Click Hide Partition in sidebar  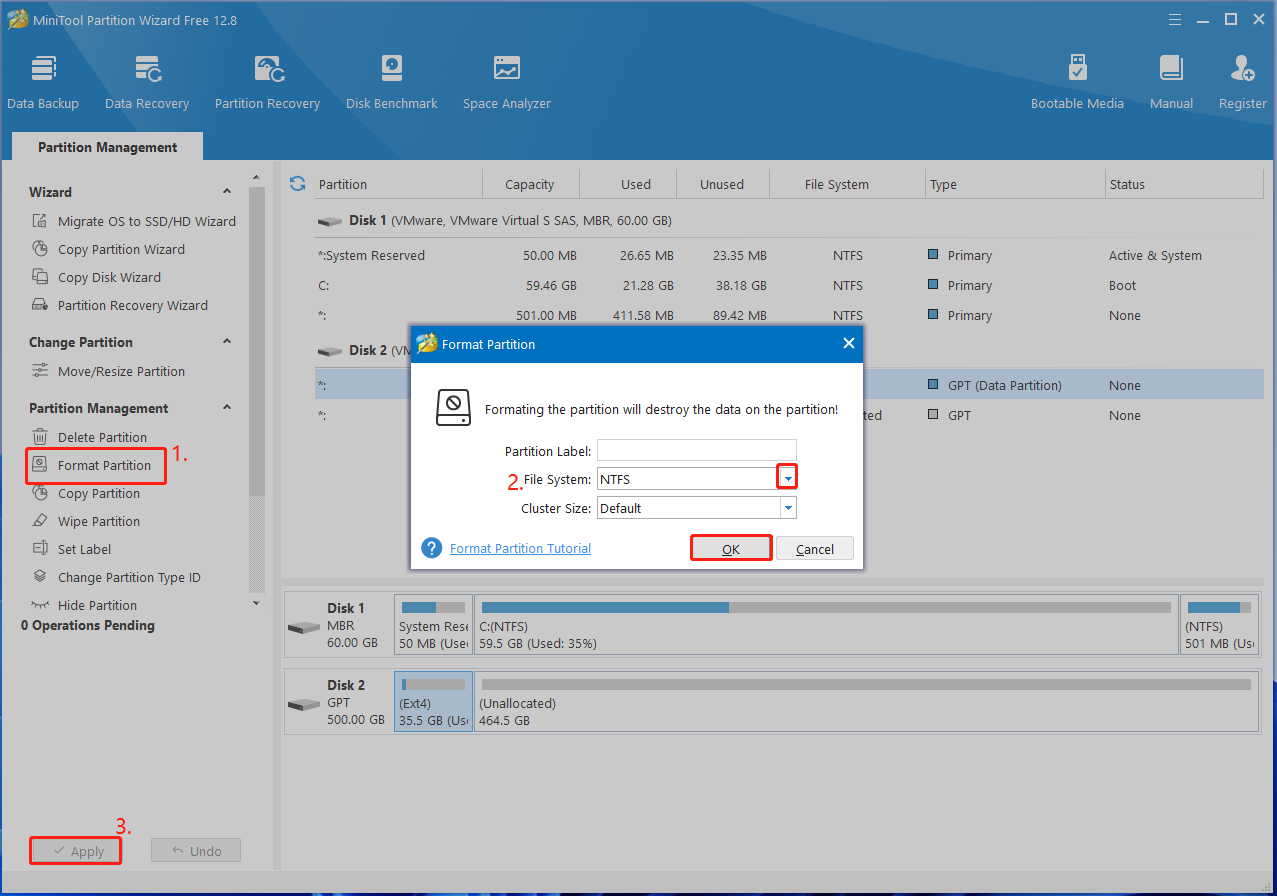click(97, 605)
